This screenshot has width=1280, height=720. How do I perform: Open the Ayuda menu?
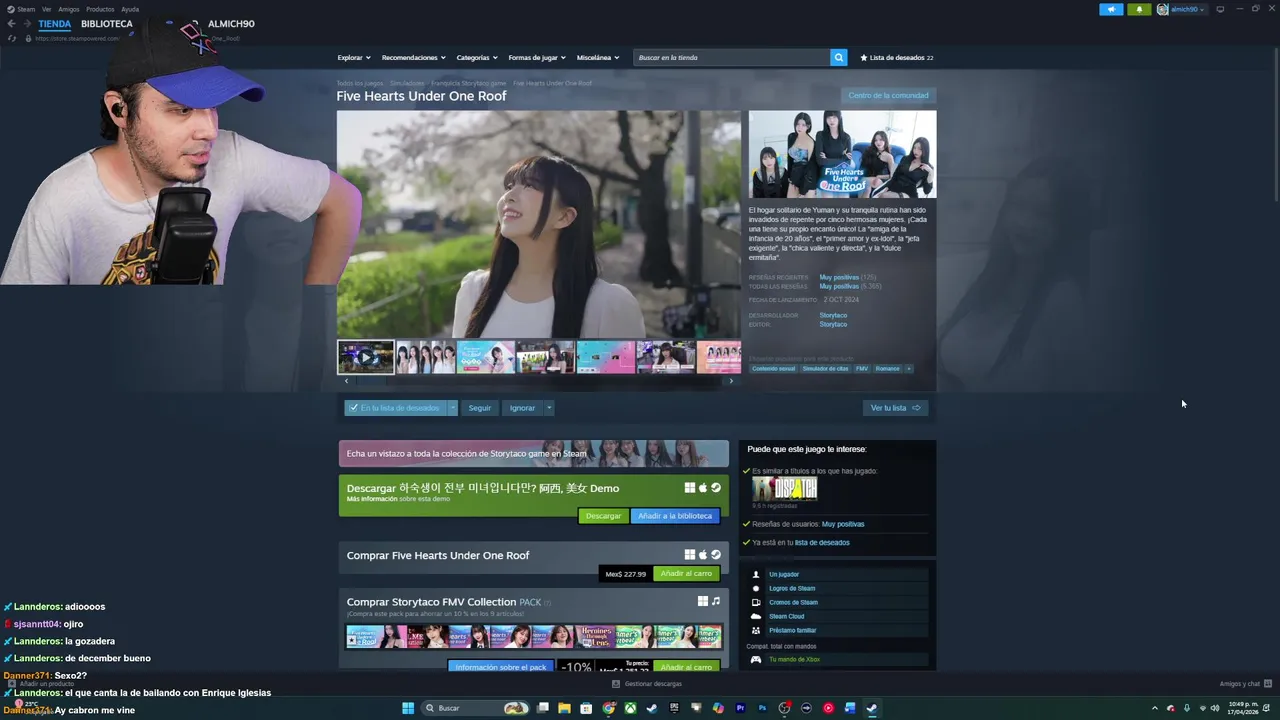pyautogui.click(x=130, y=9)
